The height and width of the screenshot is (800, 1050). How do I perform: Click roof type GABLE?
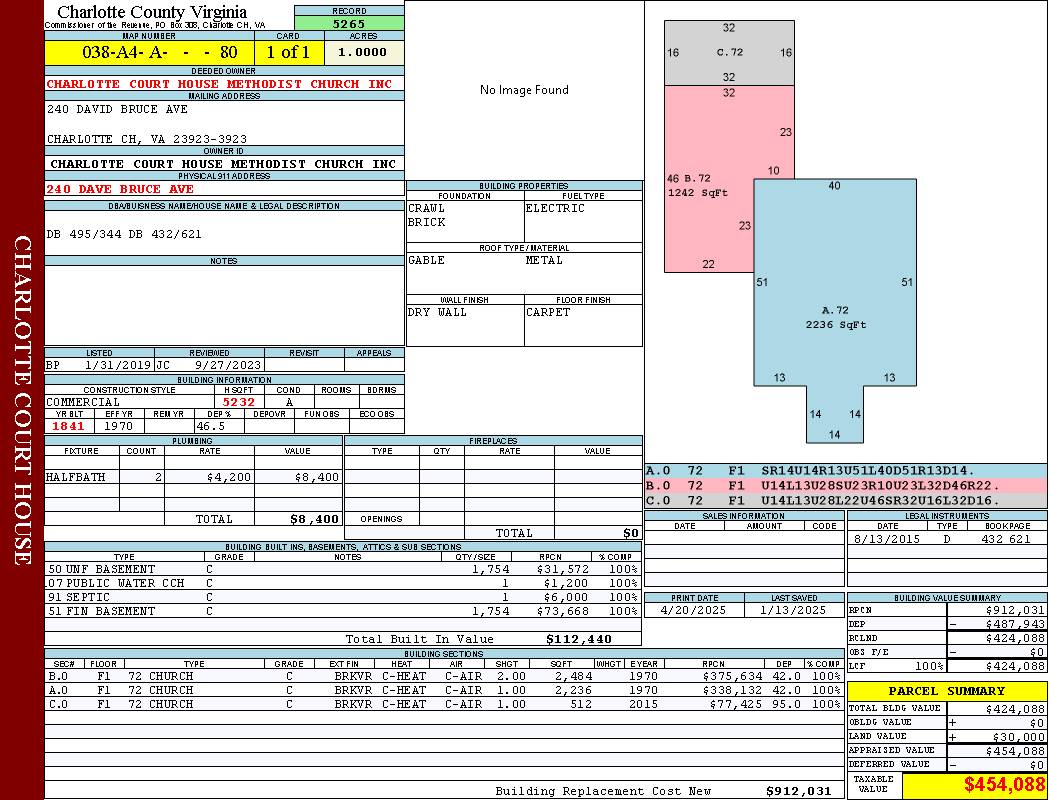[x=427, y=260]
